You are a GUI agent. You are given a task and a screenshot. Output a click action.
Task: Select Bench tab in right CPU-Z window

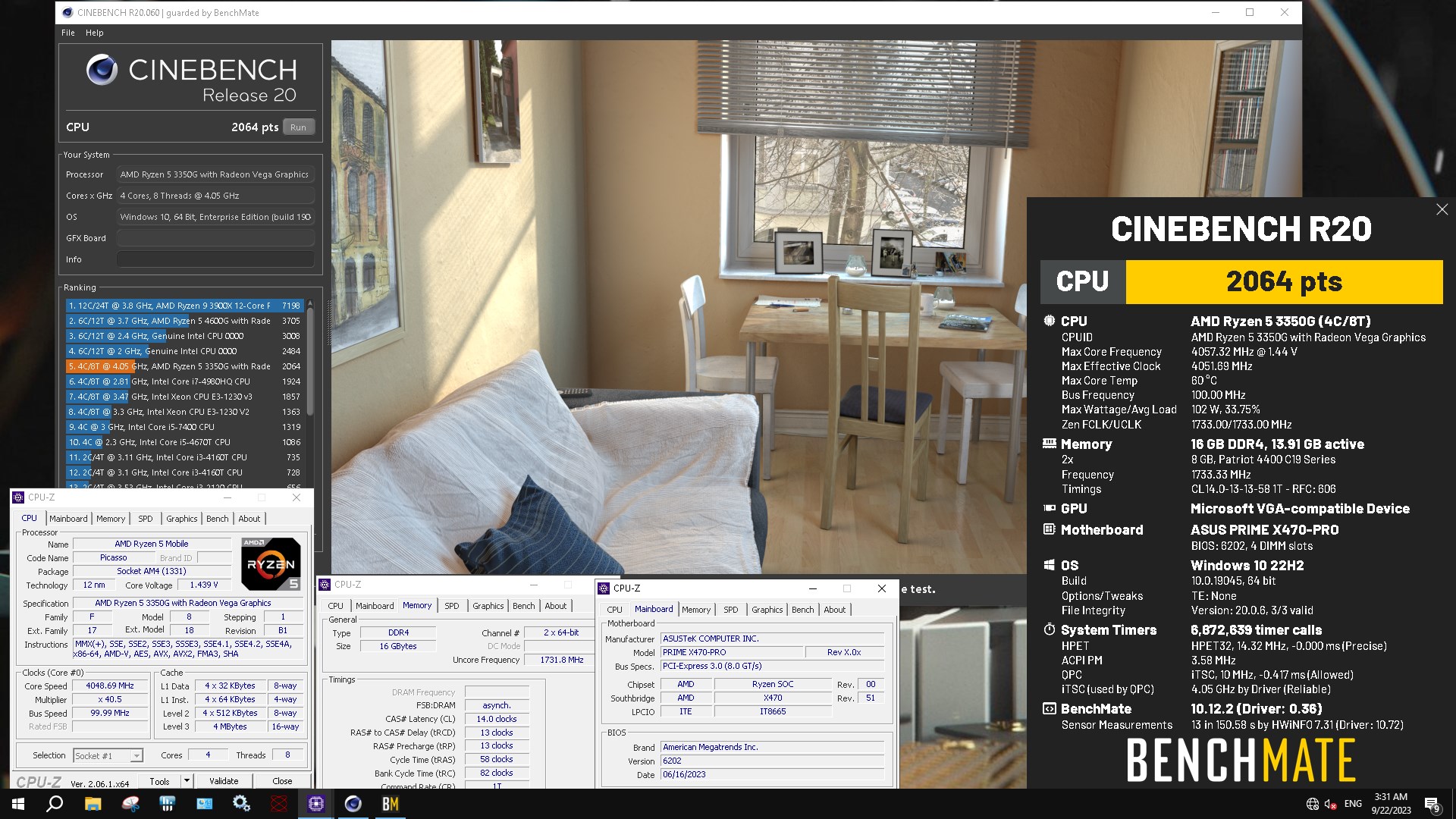(x=803, y=610)
